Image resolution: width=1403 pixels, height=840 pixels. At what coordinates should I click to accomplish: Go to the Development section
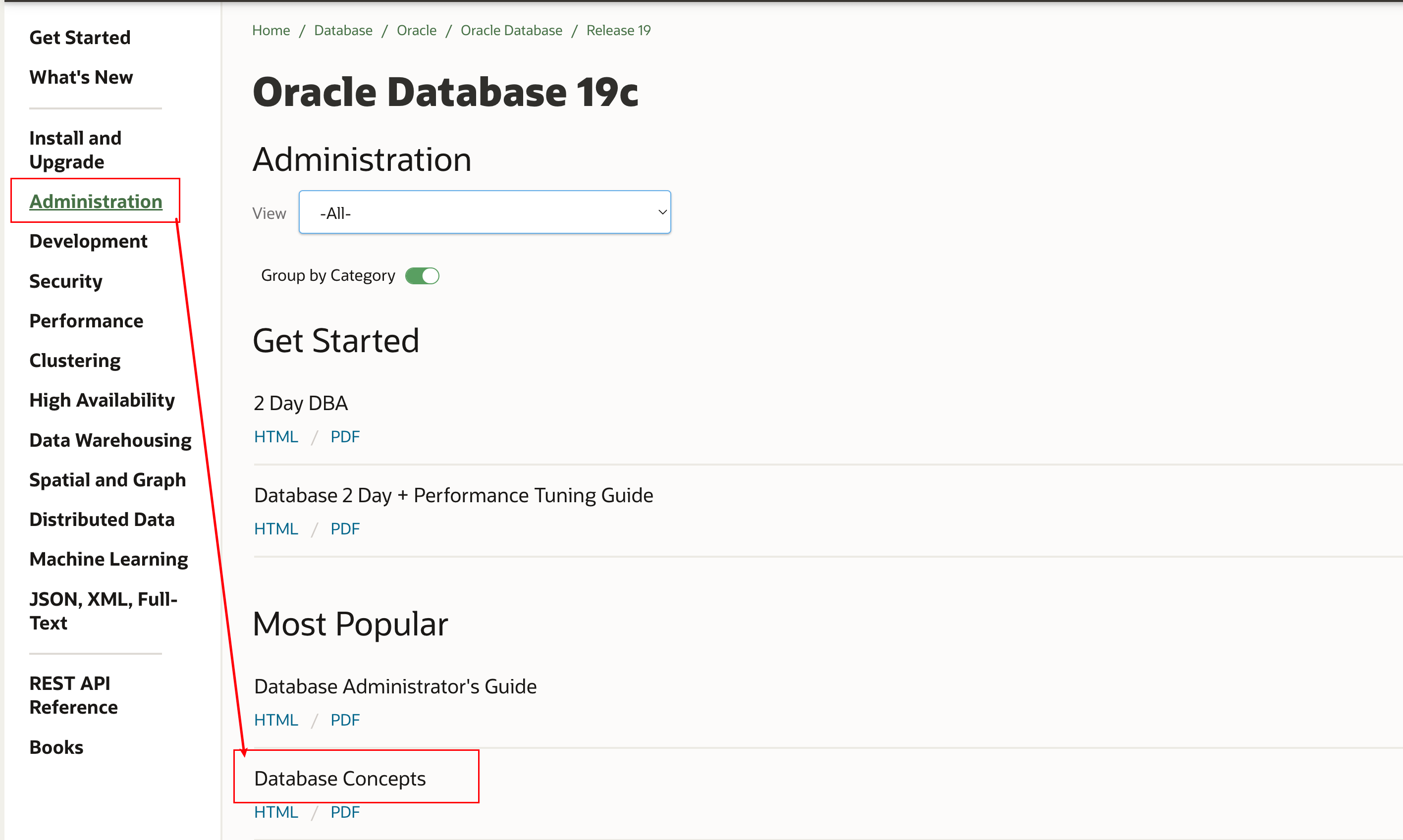click(x=88, y=241)
